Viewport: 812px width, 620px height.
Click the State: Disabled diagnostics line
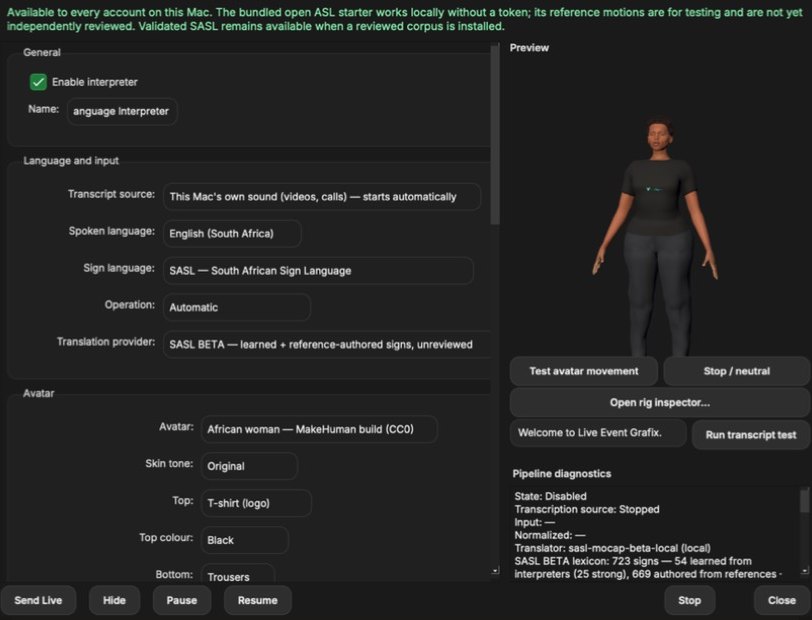click(550, 496)
